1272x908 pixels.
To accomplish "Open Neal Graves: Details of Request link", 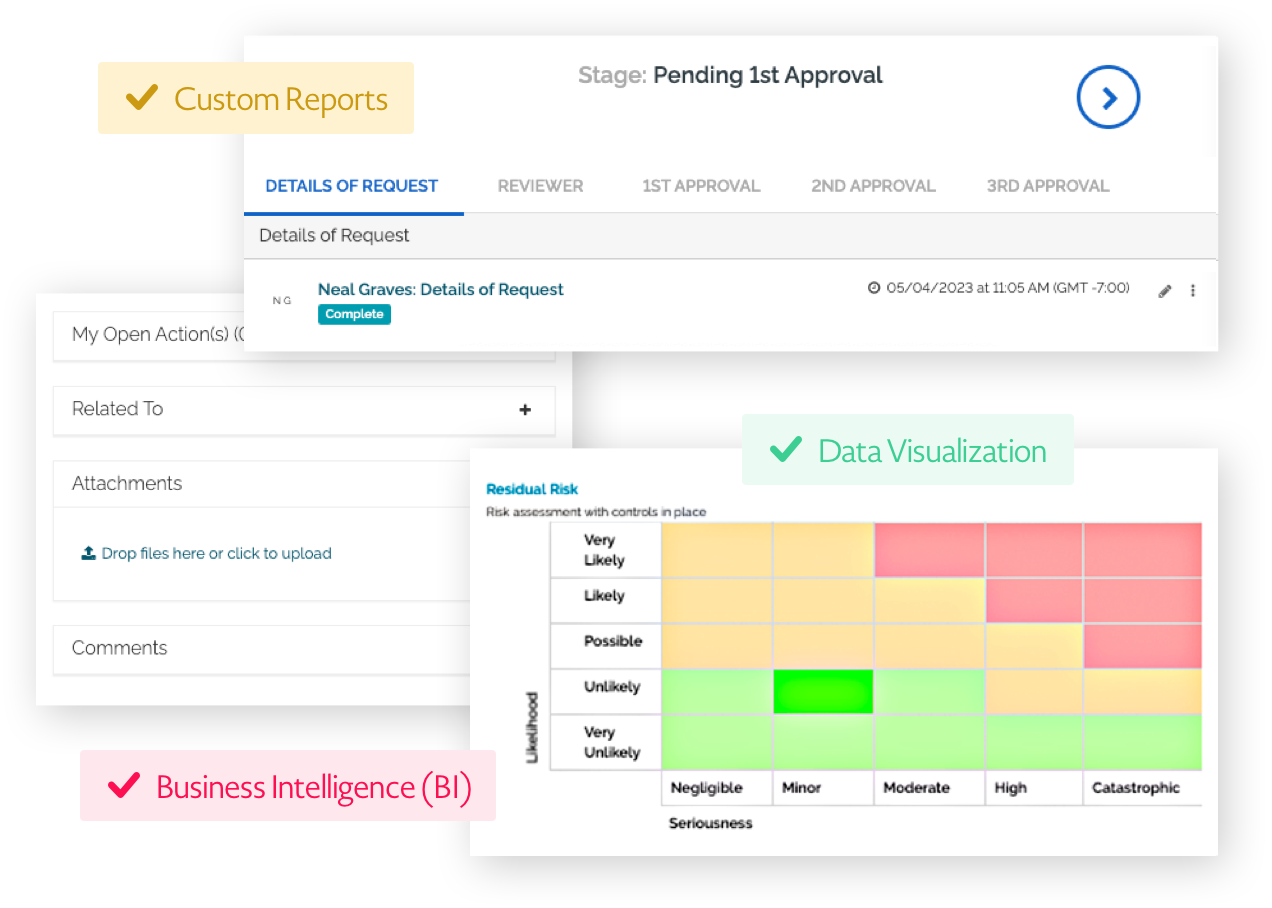I will (x=440, y=289).
